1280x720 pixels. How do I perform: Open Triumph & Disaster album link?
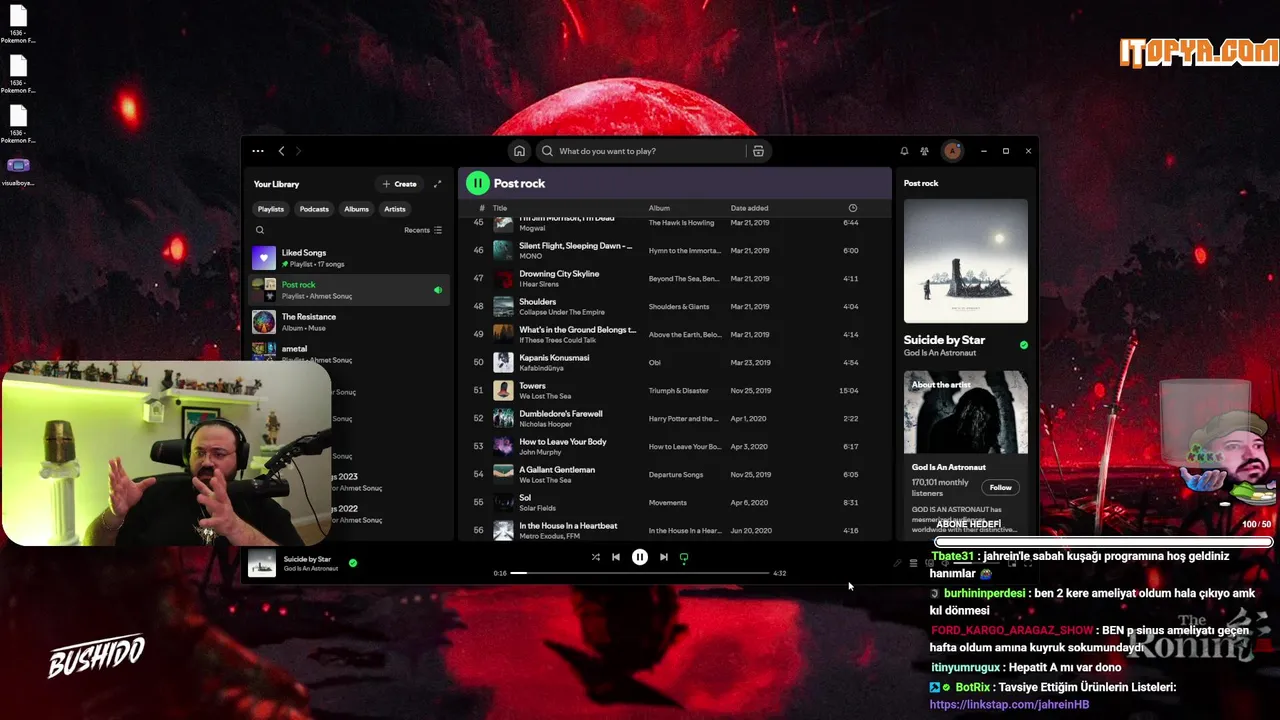pyautogui.click(x=678, y=391)
